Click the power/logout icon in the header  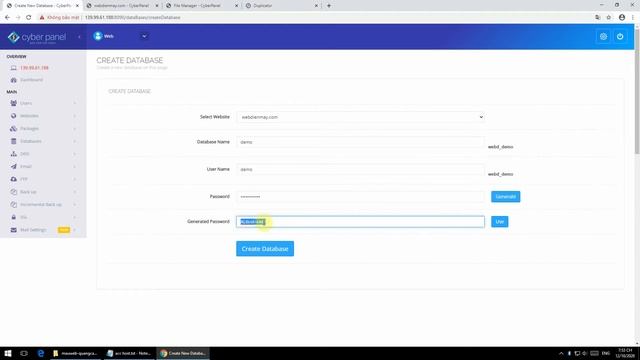click(620, 37)
